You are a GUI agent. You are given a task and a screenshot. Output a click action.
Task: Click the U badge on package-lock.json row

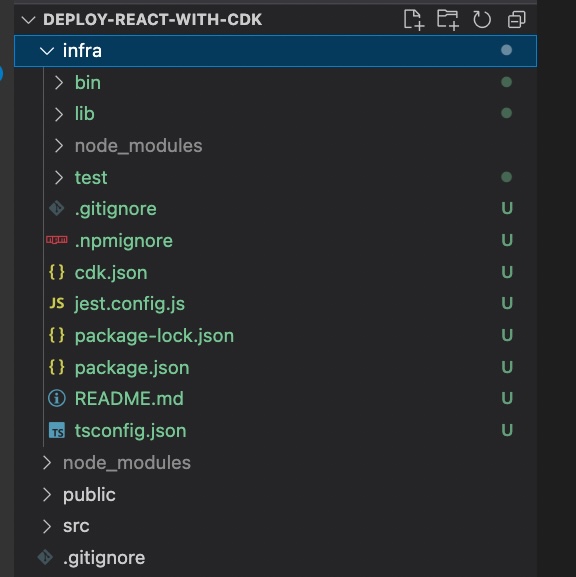(x=507, y=335)
